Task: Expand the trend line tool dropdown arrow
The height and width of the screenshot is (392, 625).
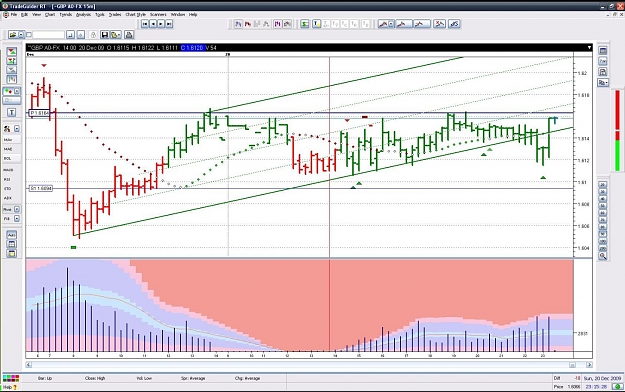Action: point(391,24)
